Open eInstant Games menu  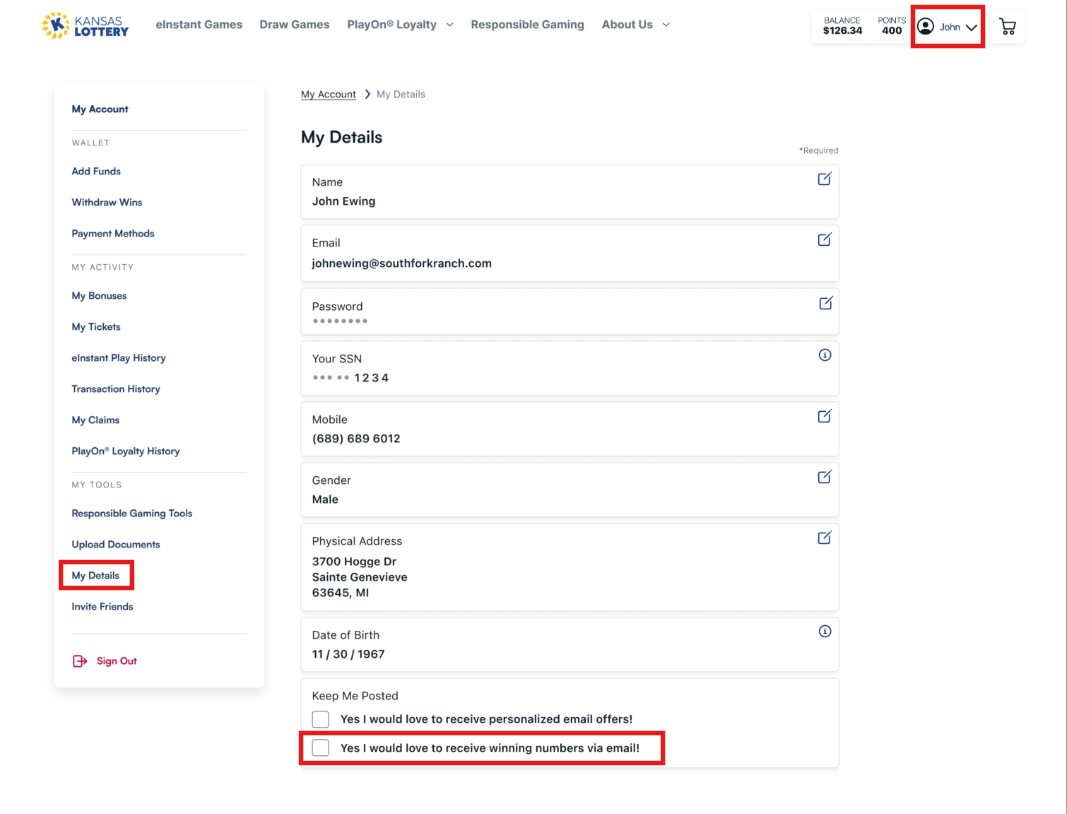pyautogui.click(x=199, y=25)
